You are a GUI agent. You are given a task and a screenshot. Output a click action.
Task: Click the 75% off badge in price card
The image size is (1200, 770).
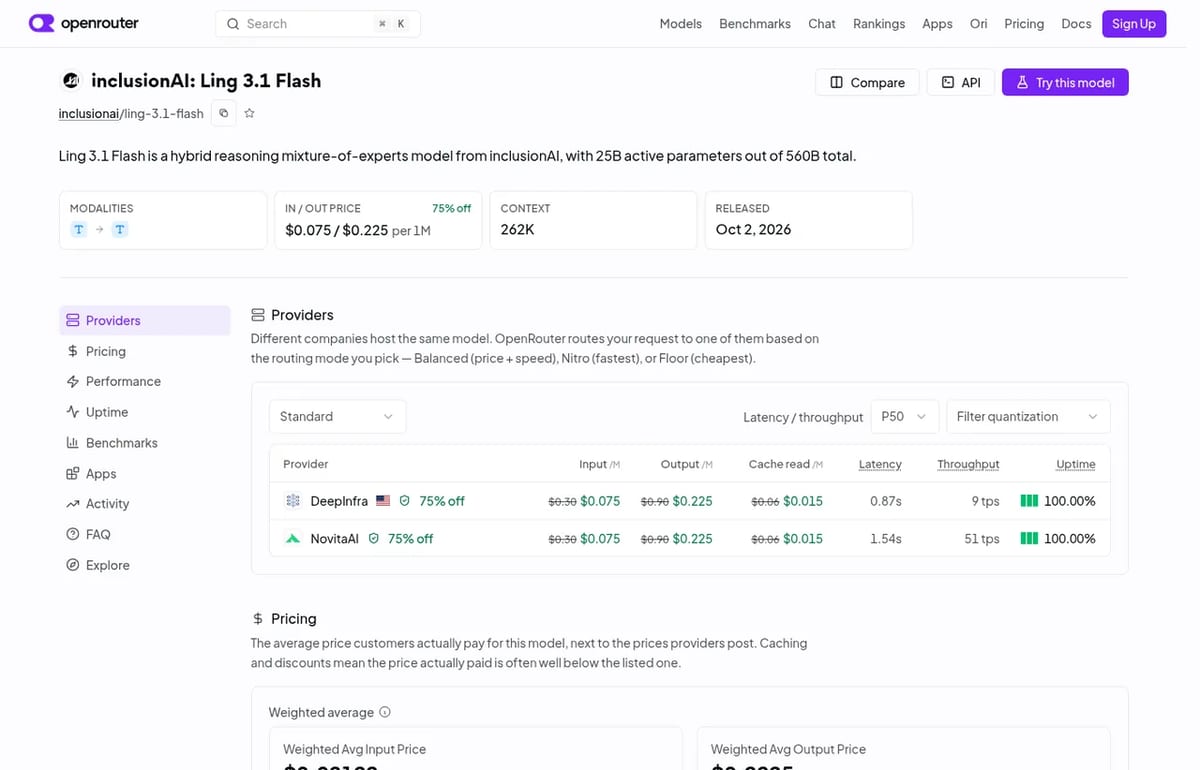point(451,208)
